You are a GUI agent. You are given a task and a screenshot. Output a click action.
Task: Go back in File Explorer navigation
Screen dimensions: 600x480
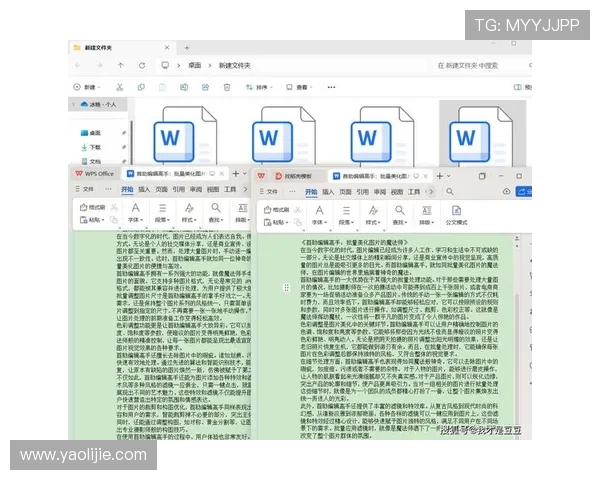coord(78,65)
